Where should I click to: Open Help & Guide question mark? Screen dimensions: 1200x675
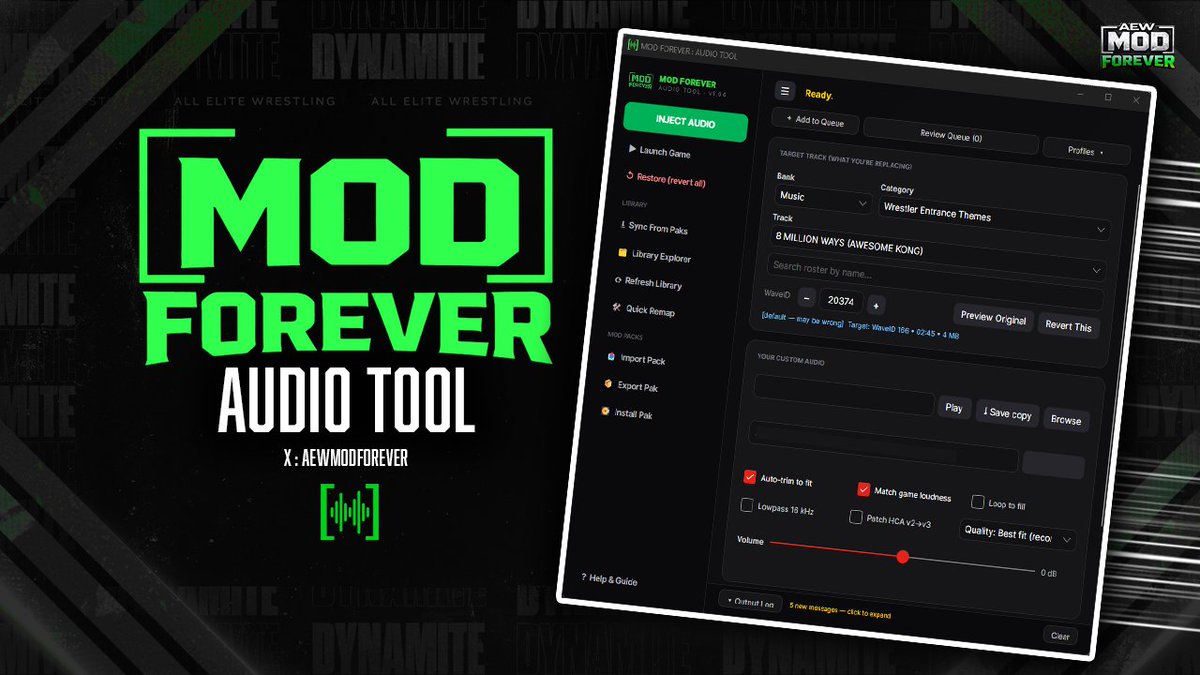click(584, 578)
